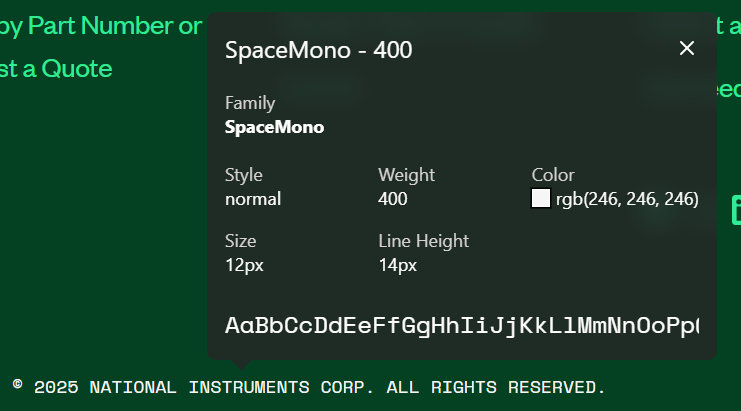Screen dimensions: 741x411
Task: Close the SpaceMono font info popup
Action: (687, 49)
